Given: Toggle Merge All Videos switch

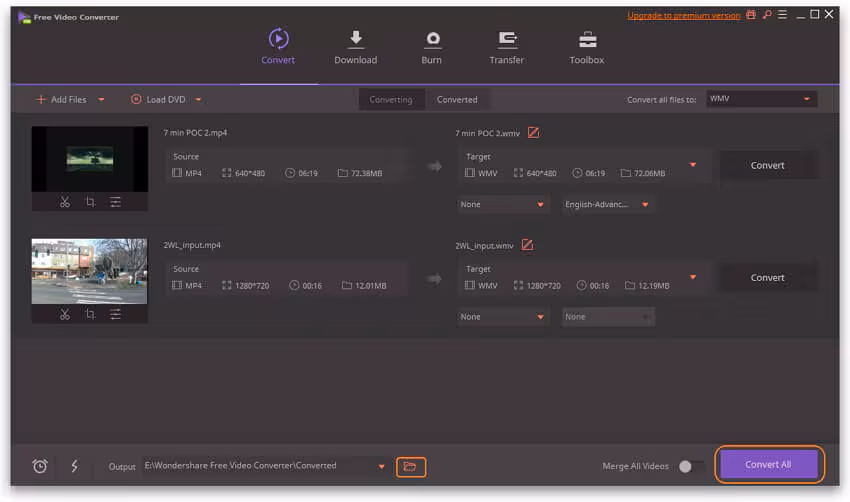Looking at the screenshot, I should coord(692,466).
